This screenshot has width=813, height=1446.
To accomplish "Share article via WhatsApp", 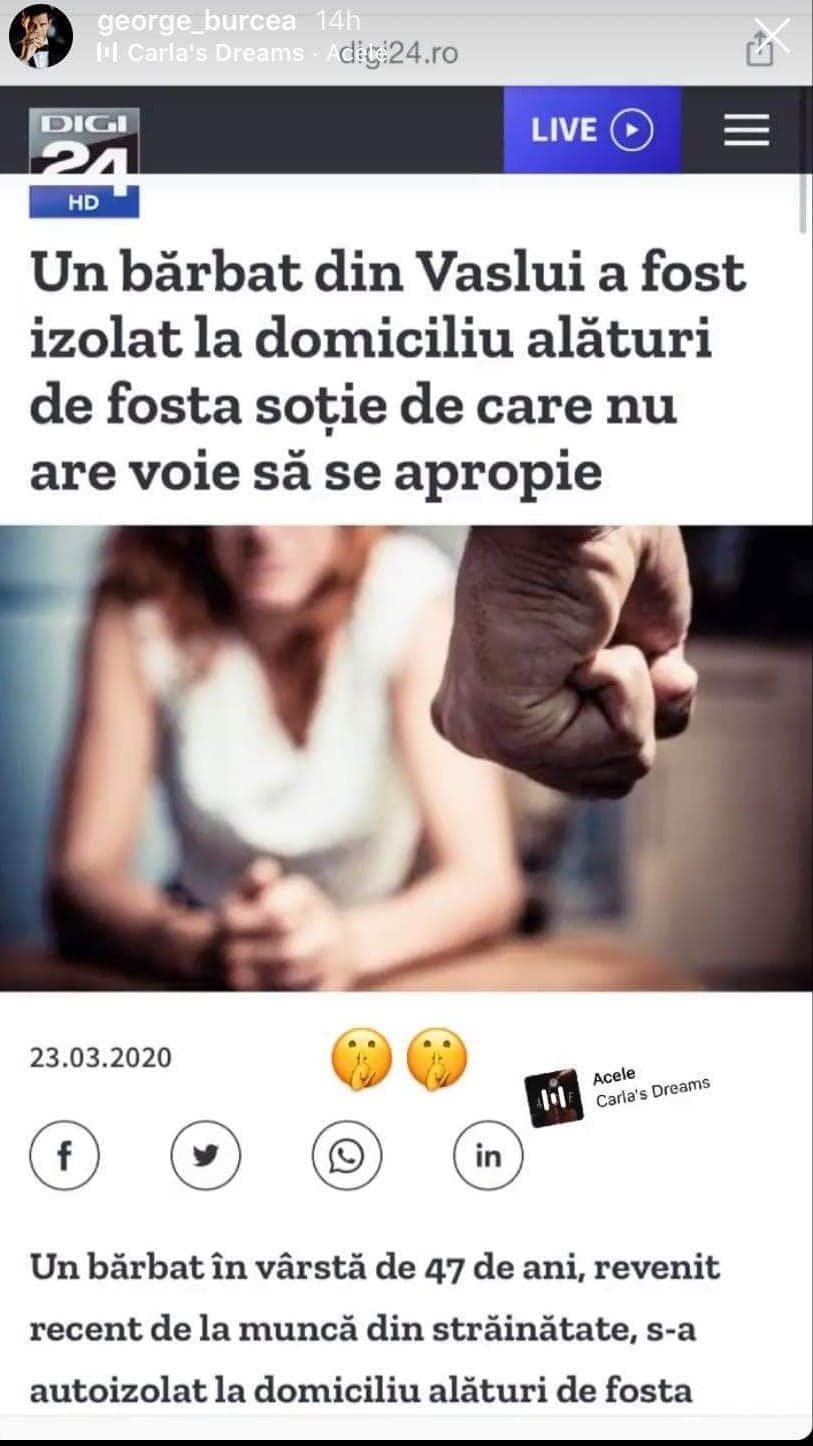I will click(347, 1156).
